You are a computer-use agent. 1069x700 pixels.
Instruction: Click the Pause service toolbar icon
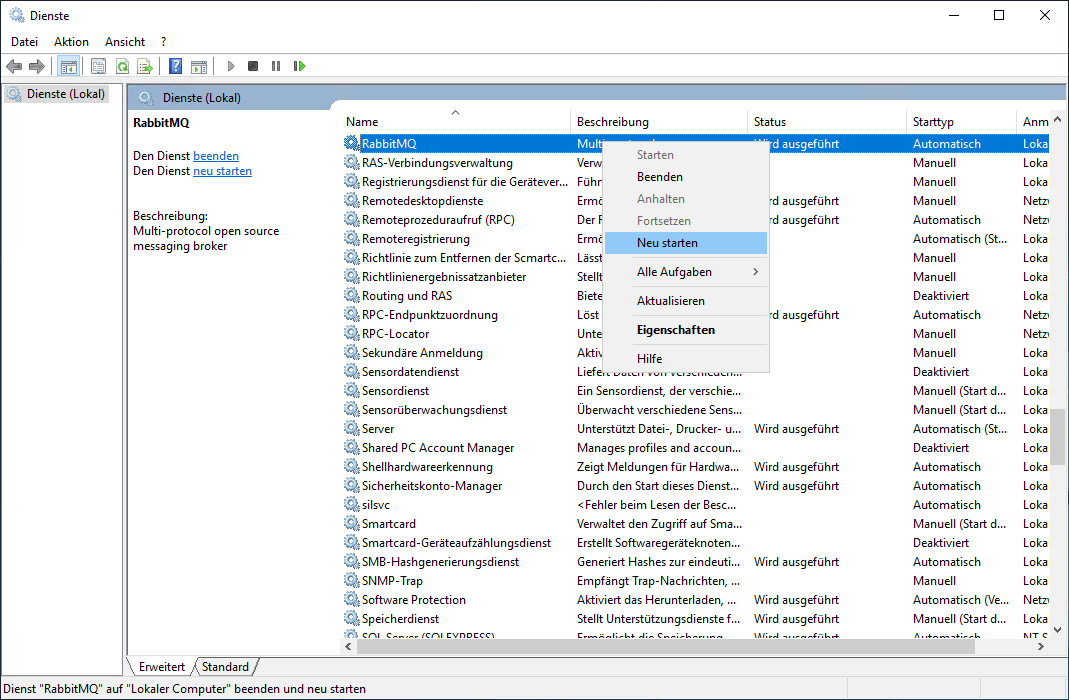pyautogui.click(x=275, y=66)
